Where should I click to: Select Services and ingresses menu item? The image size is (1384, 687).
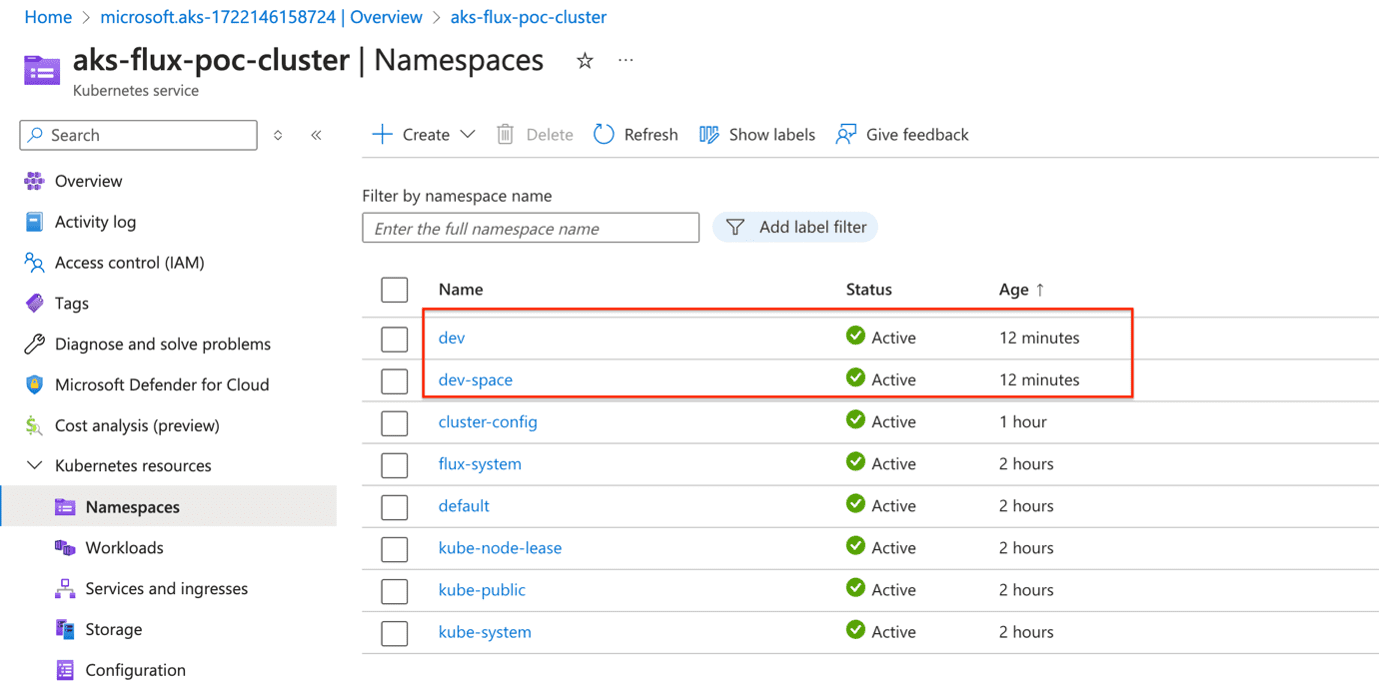click(168, 589)
